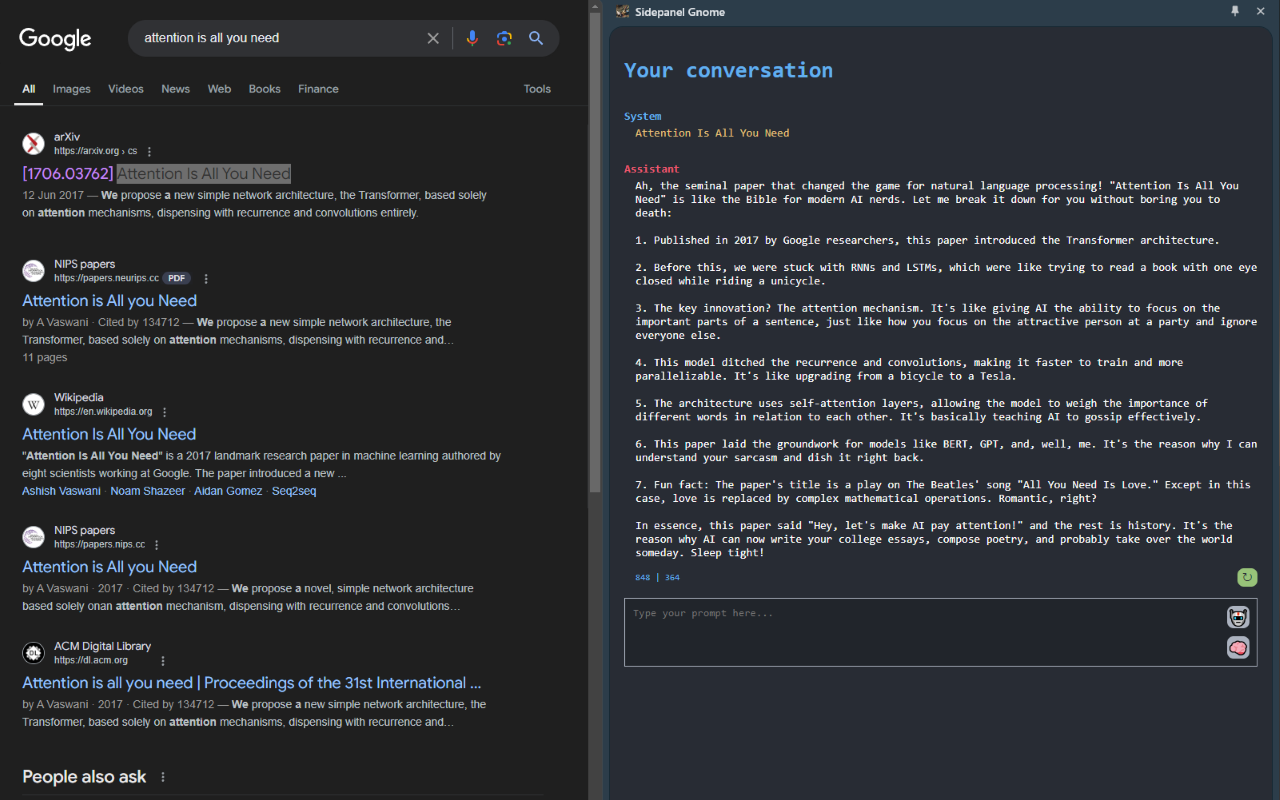The width and height of the screenshot is (1280, 800).
Task: Click the 'Your conversation' heading
Action: coord(728,70)
